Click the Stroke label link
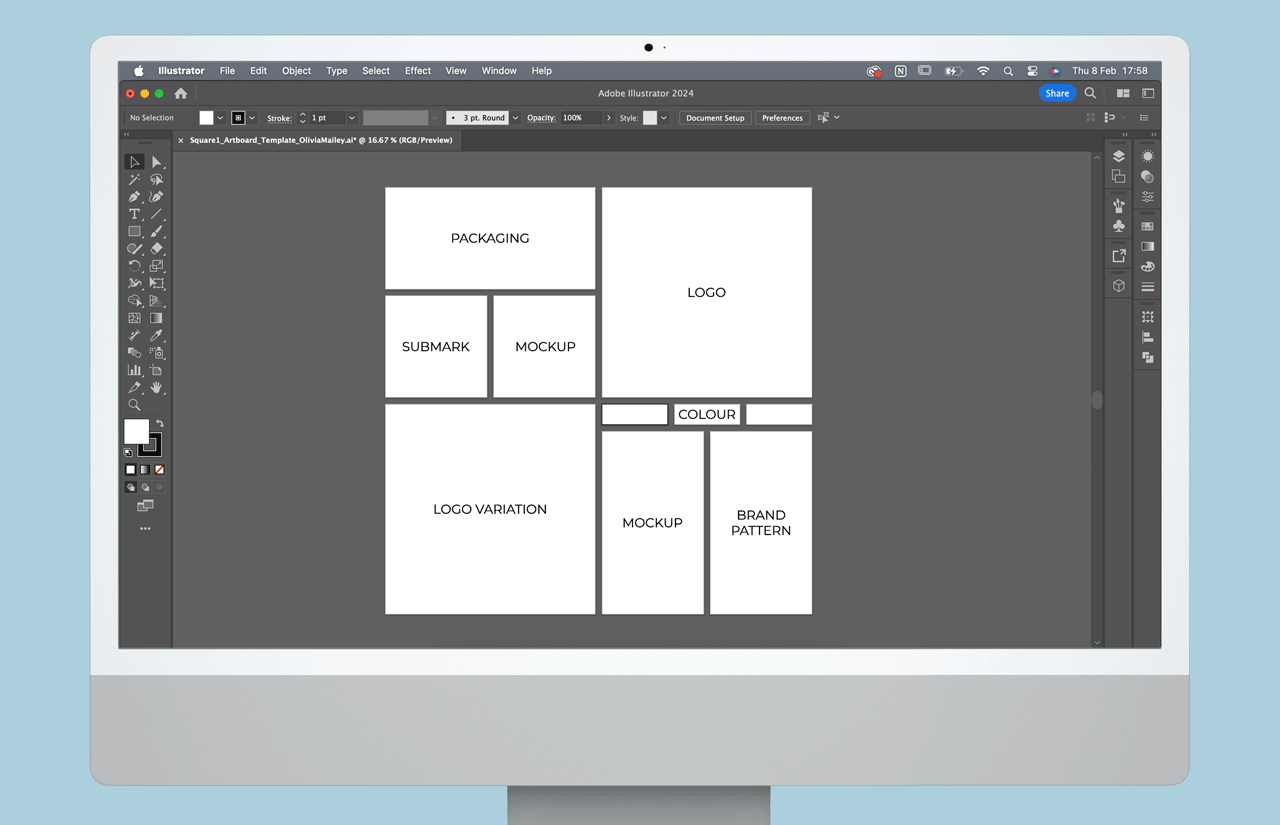 [x=279, y=118]
